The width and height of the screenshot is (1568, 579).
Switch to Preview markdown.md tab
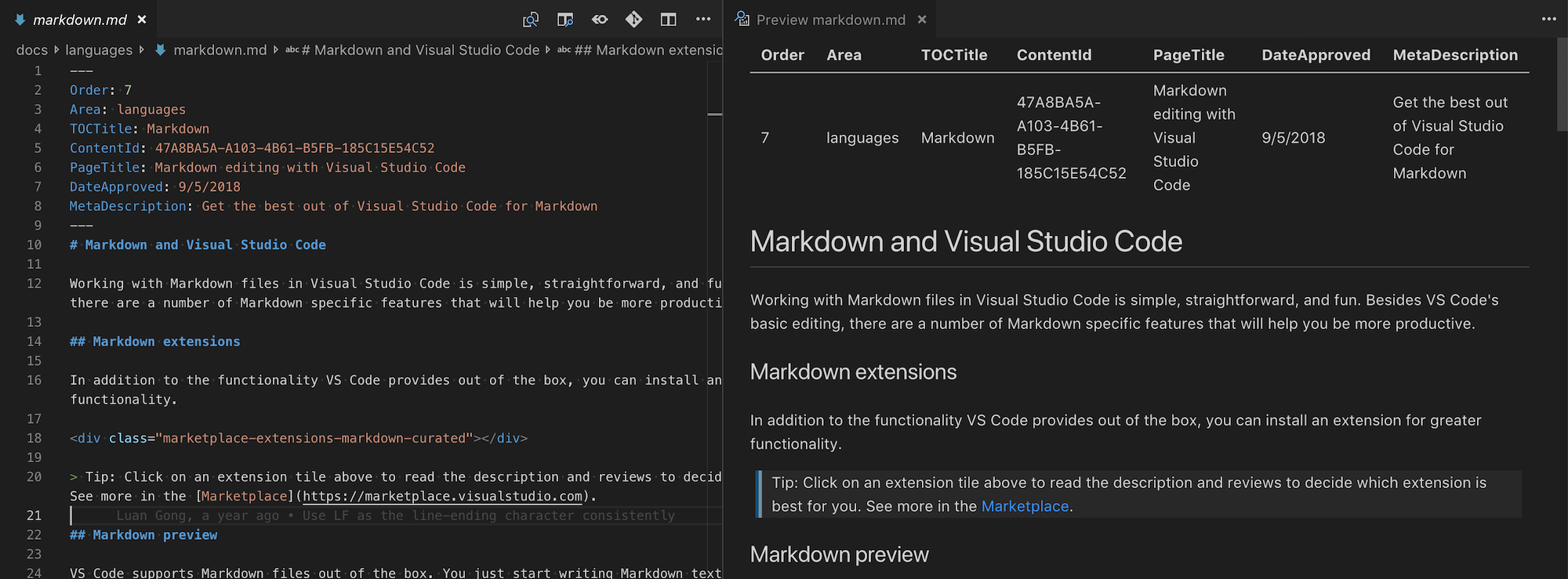[x=831, y=20]
